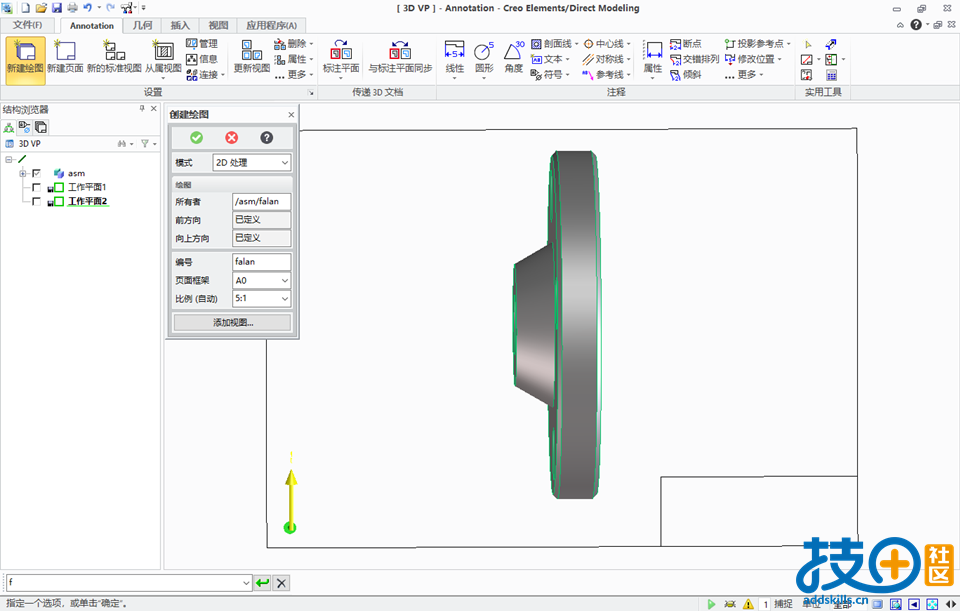The image size is (960, 611).
Task: Click the 标注平面 icon
Action: point(341,56)
